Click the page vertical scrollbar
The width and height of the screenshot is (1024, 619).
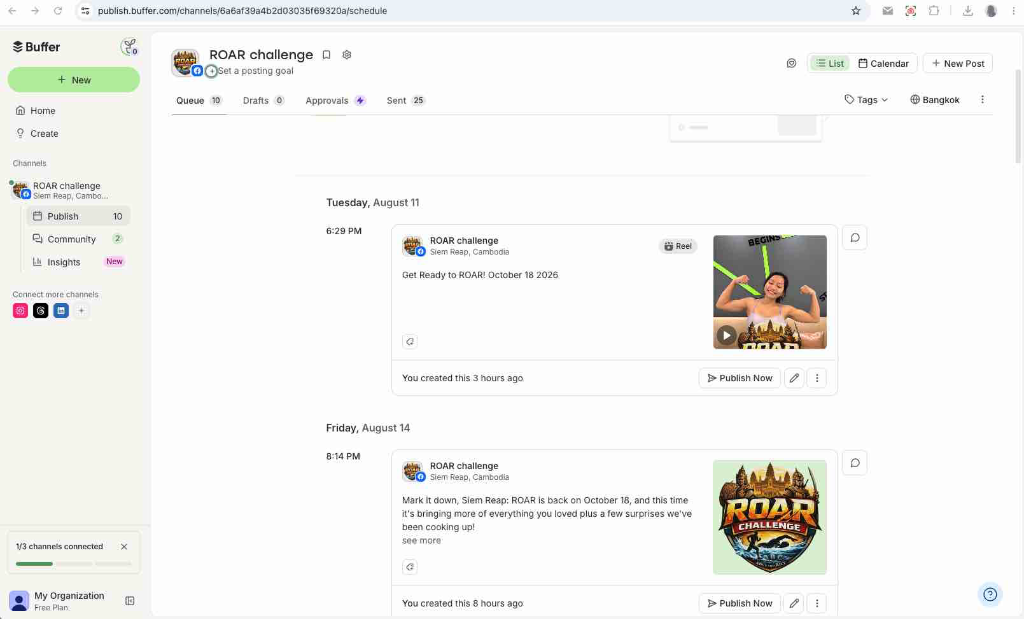[1018, 115]
